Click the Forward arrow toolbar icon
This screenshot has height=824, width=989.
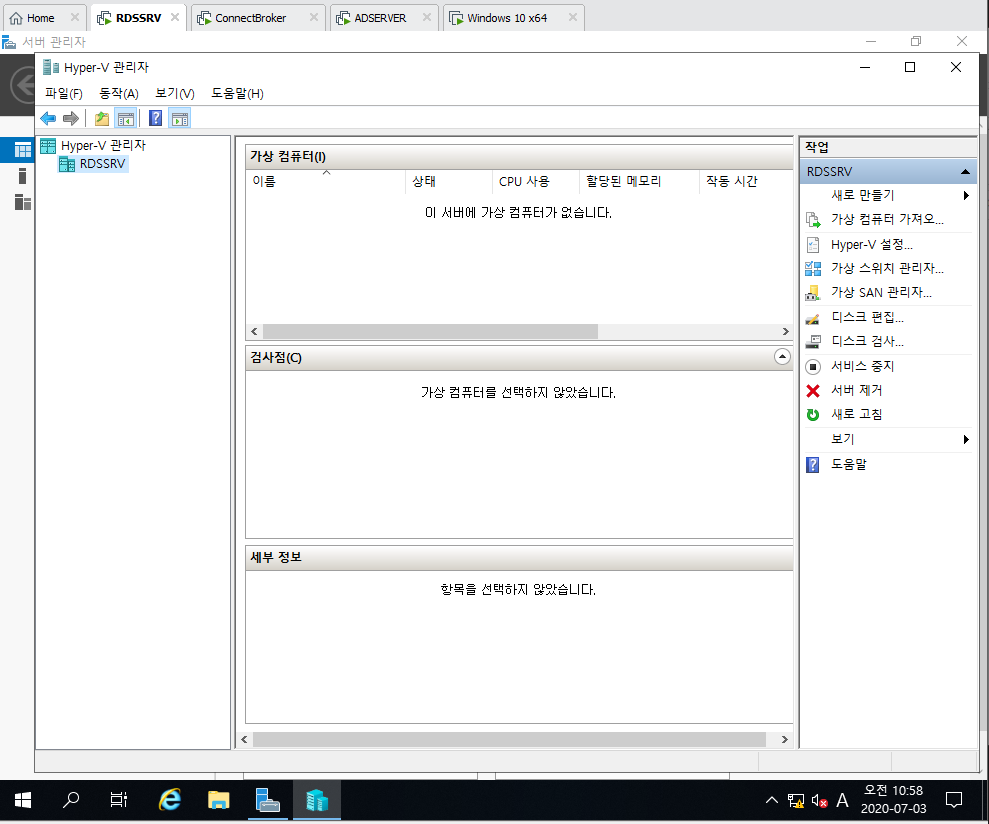tap(71, 118)
